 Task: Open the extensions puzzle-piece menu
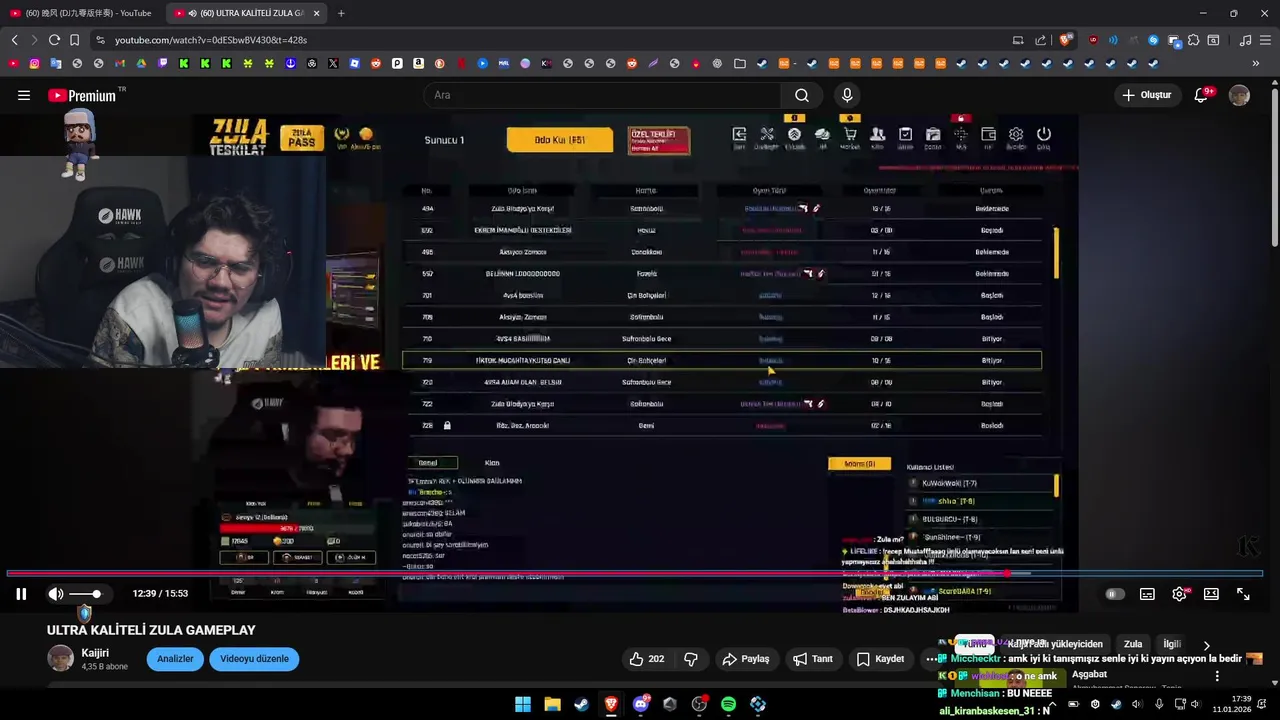[1193, 40]
